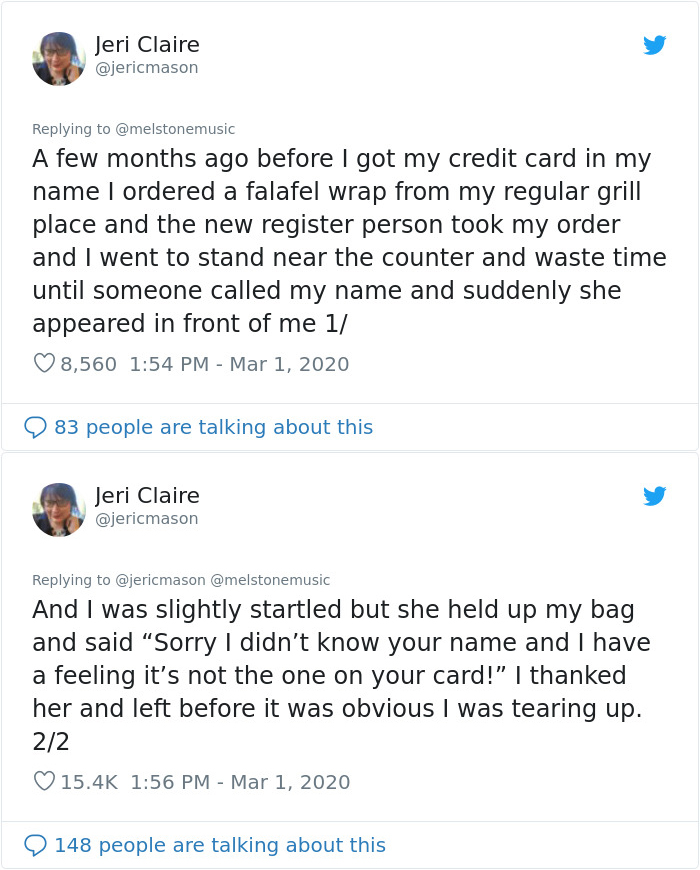Click the reply bubble beside 148 people talking
The height and width of the screenshot is (870, 700).
[x=36, y=845]
